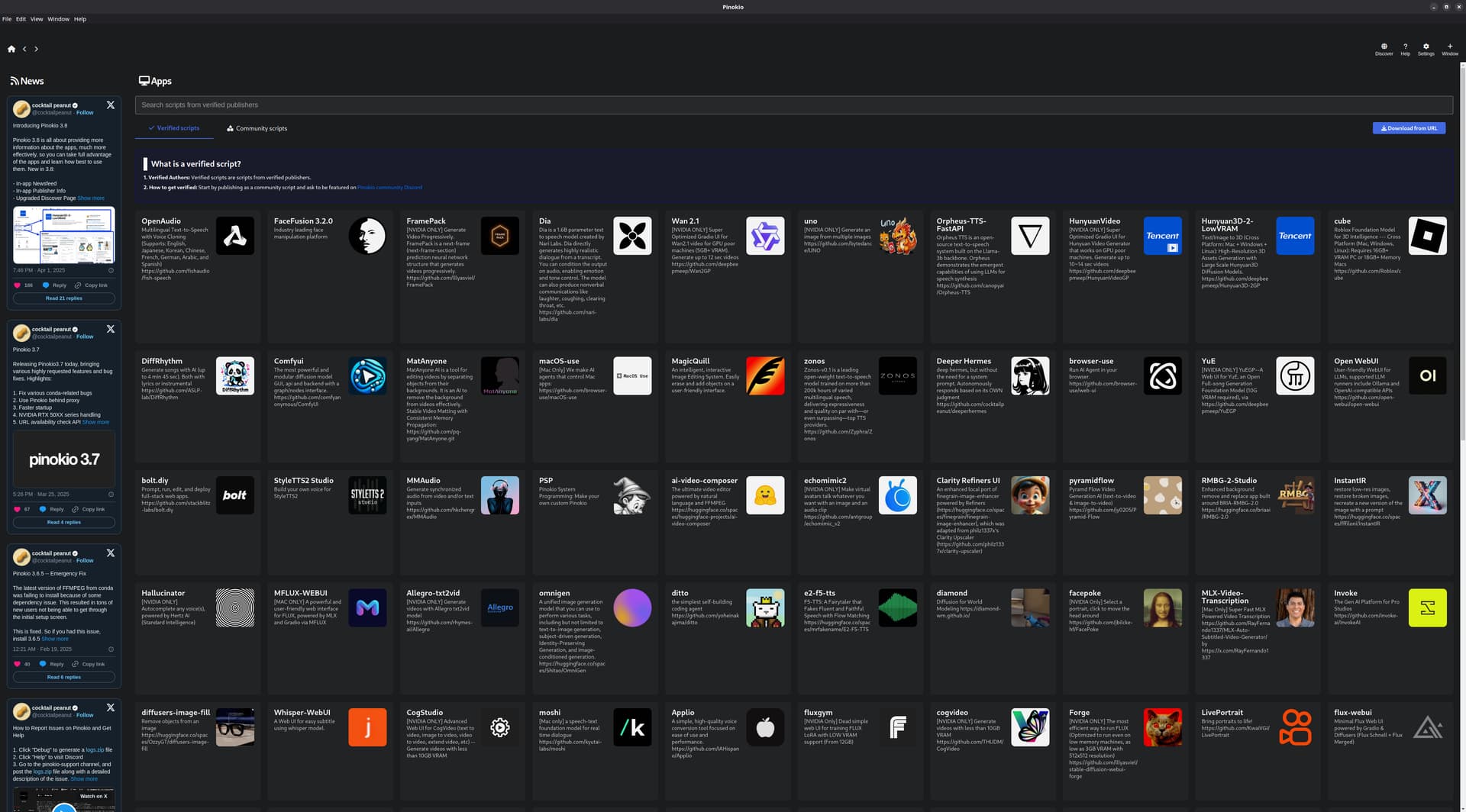Go to the home icon
Image resolution: width=1466 pixels, height=812 pixels.
coord(11,49)
